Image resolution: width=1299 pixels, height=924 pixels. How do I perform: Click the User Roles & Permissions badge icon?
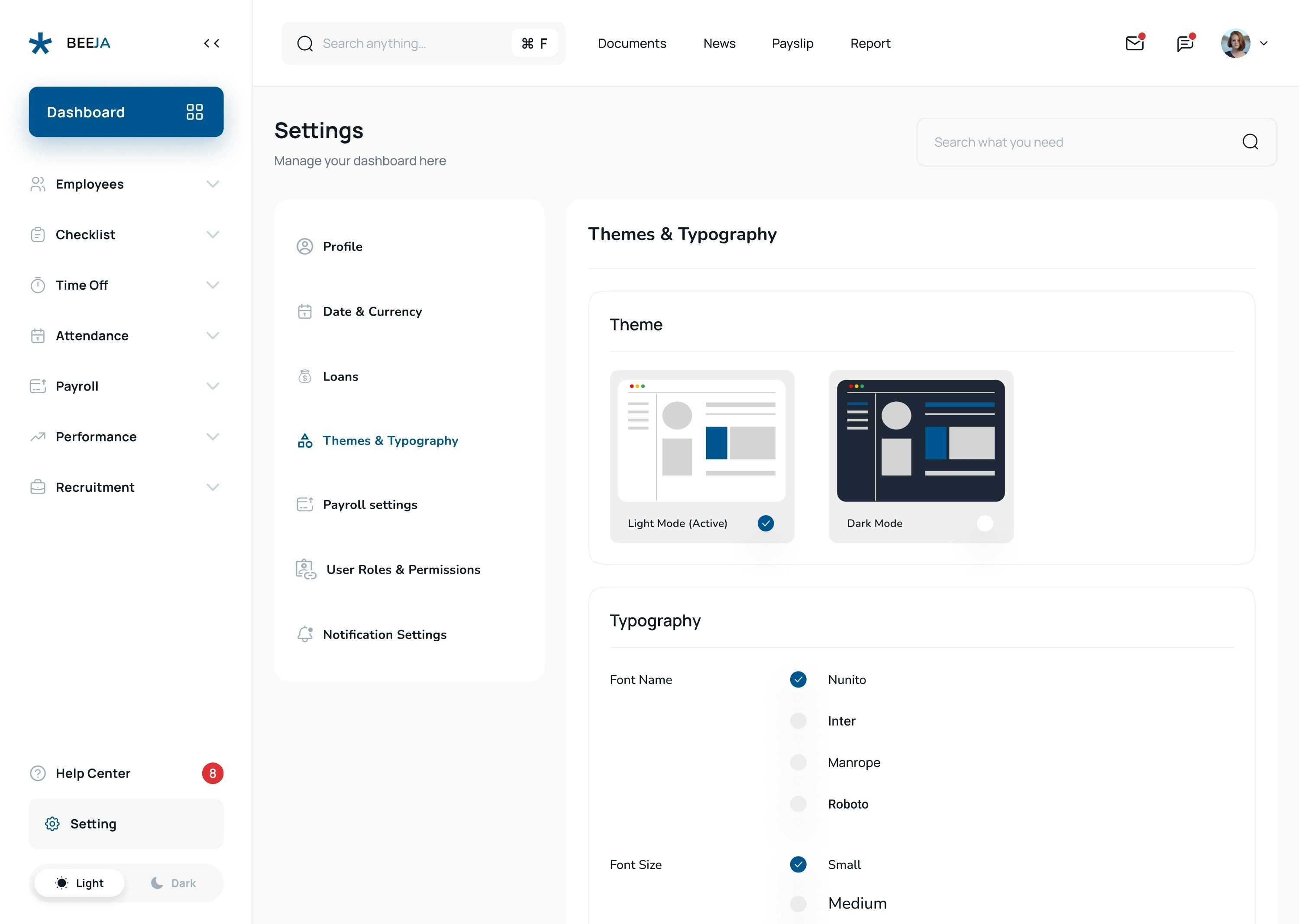point(306,569)
